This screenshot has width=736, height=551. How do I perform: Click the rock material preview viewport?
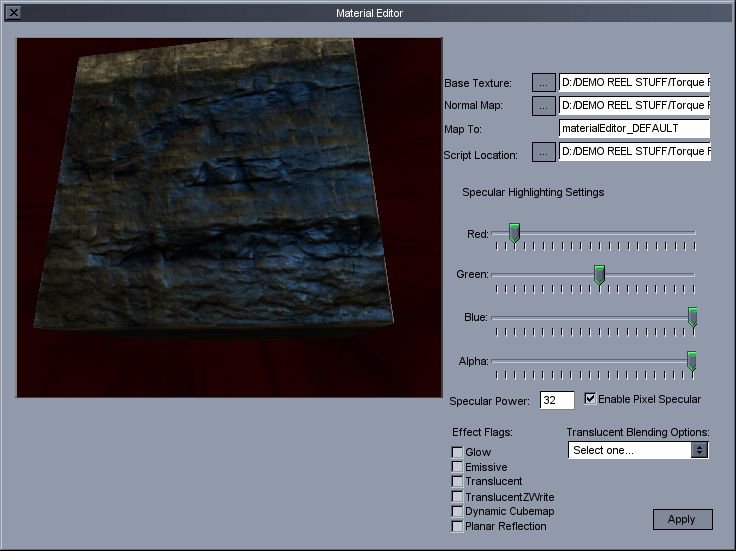click(x=229, y=218)
